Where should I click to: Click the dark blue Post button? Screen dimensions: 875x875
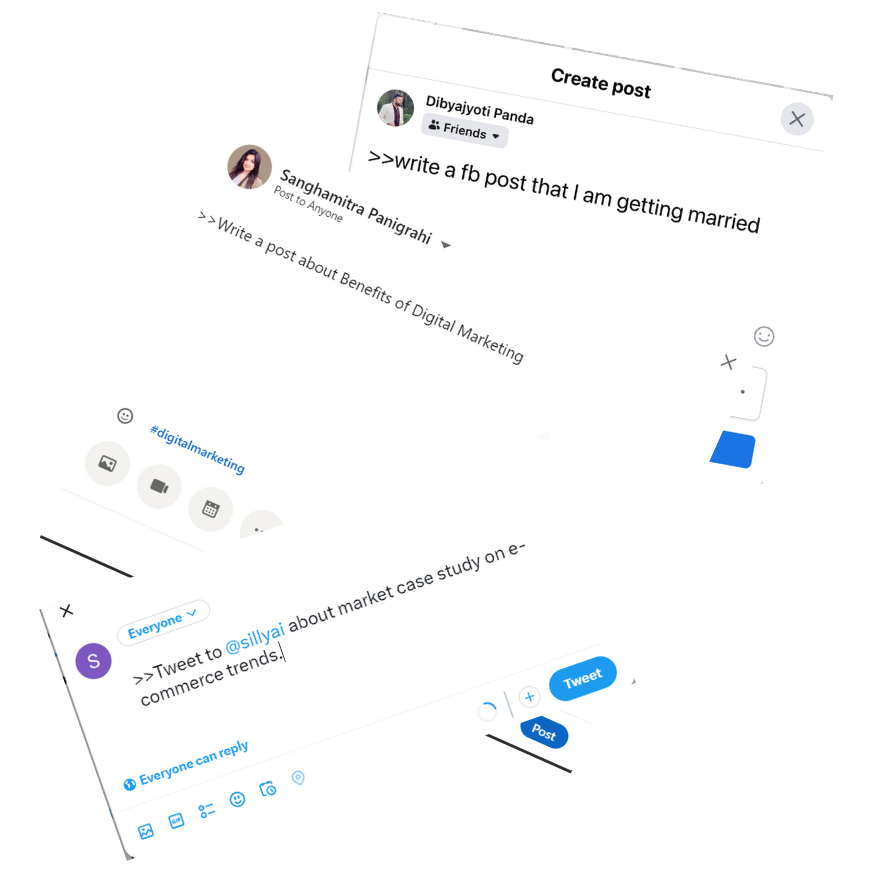(x=544, y=732)
